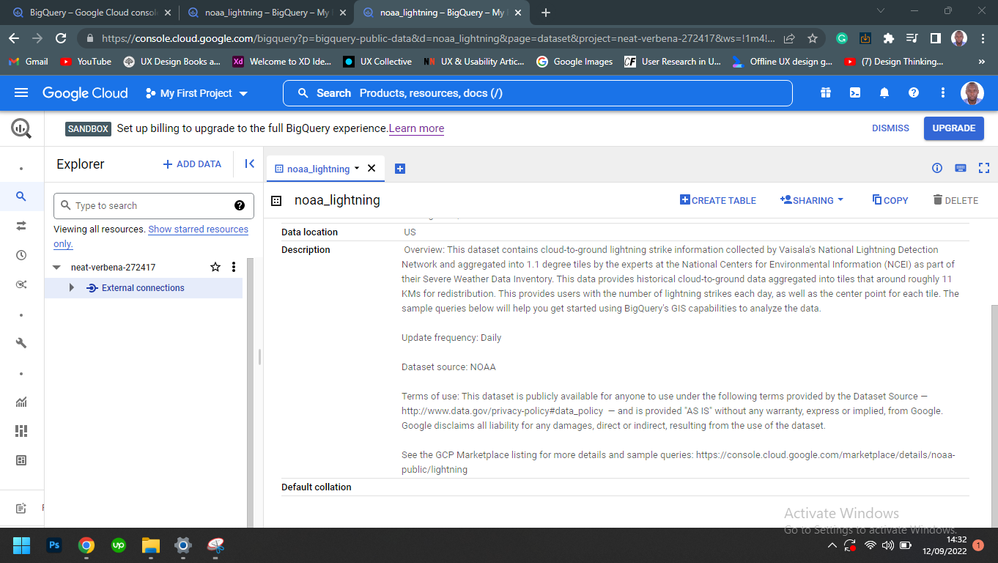Screen dimensions: 998x563
Task: Close the noaa_lightning tab
Action: (x=372, y=169)
